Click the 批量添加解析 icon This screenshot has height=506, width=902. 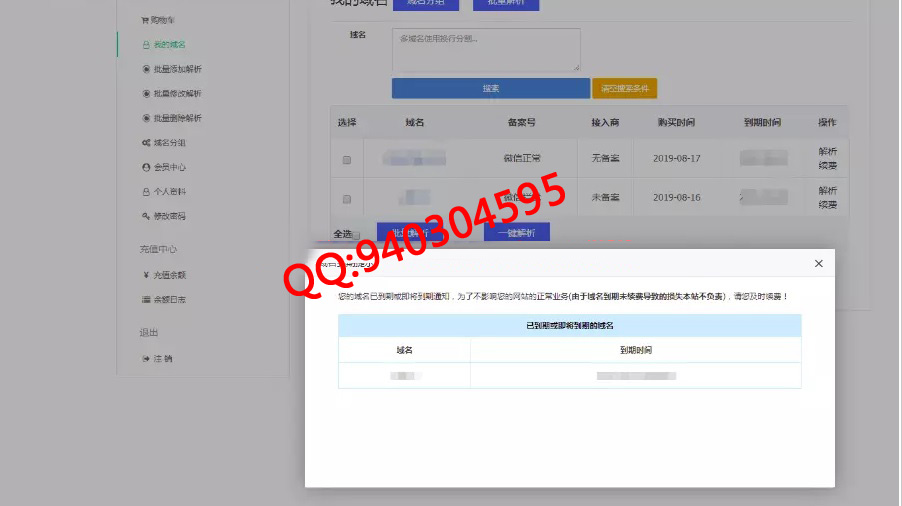coord(146,69)
